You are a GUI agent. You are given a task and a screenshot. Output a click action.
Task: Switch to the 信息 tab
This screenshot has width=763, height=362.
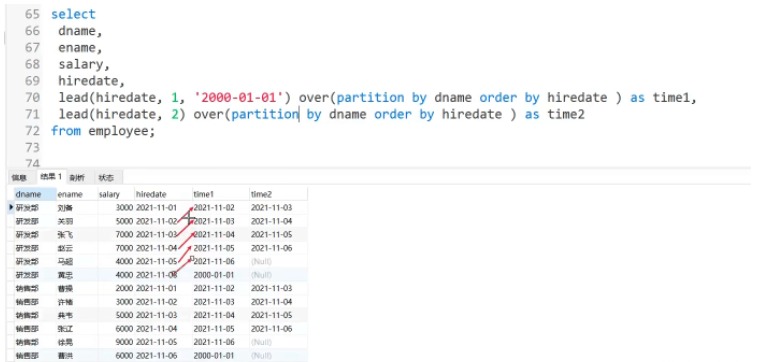19,178
